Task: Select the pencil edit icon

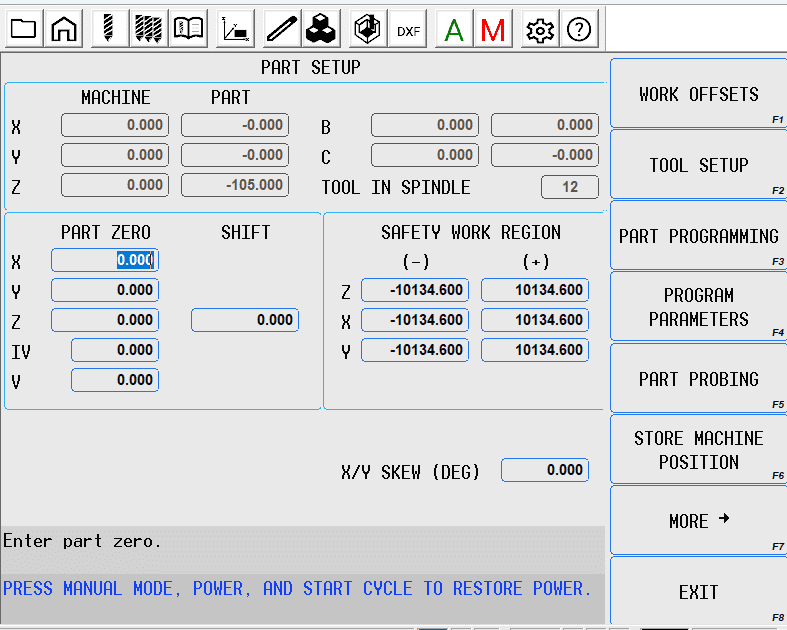Action: pos(282,29)
